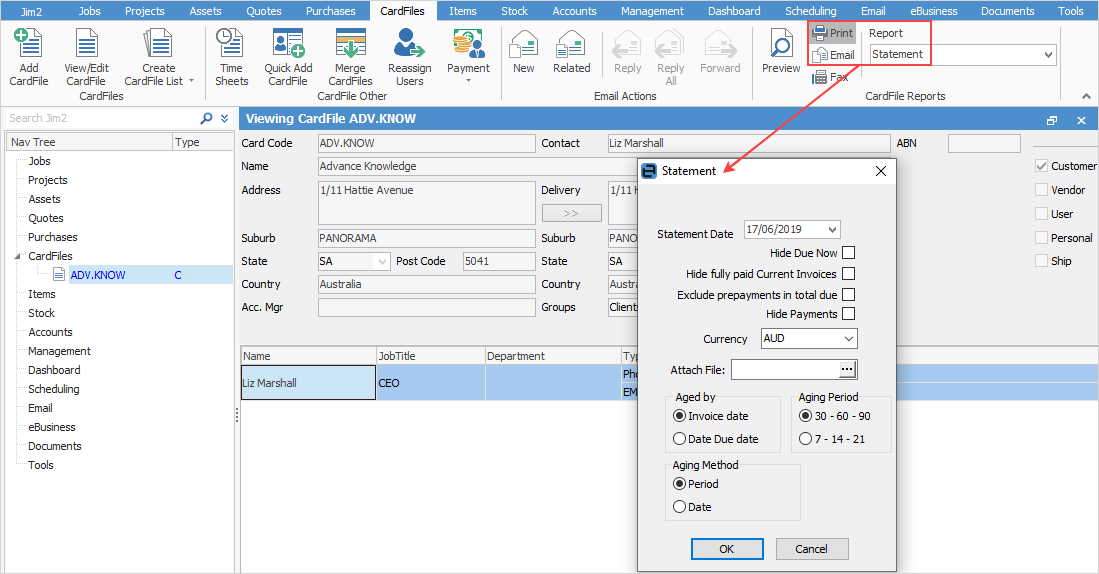Select ADV.KNOW in the Nav Tree
Image resolution: width=1099 pixels, height=574 pixels.
click(x=98, y=275)
